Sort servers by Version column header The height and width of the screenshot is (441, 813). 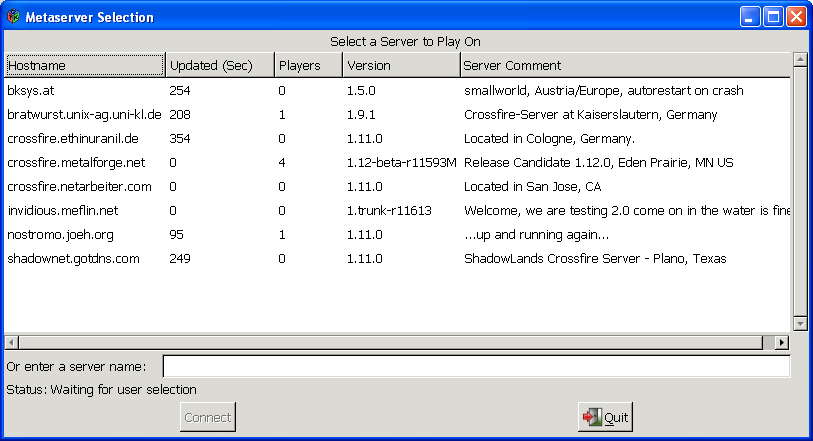400,65
